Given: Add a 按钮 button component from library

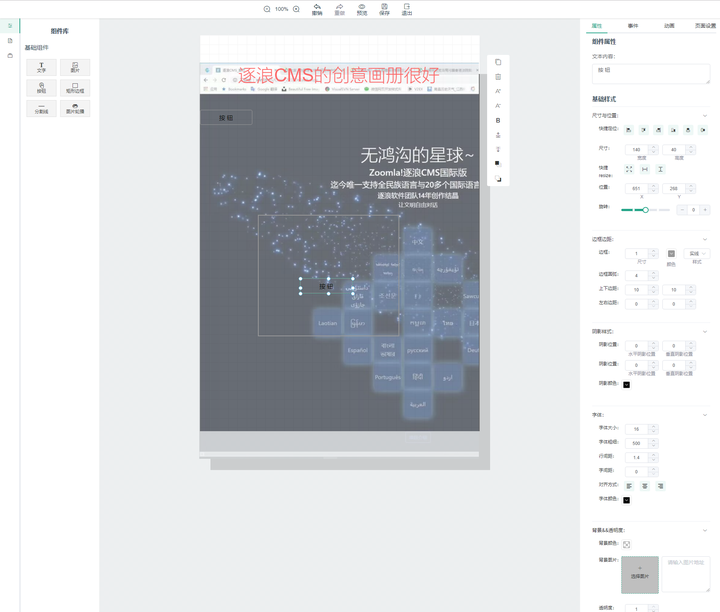Looking at the screenshot, I should pos(41,88).
